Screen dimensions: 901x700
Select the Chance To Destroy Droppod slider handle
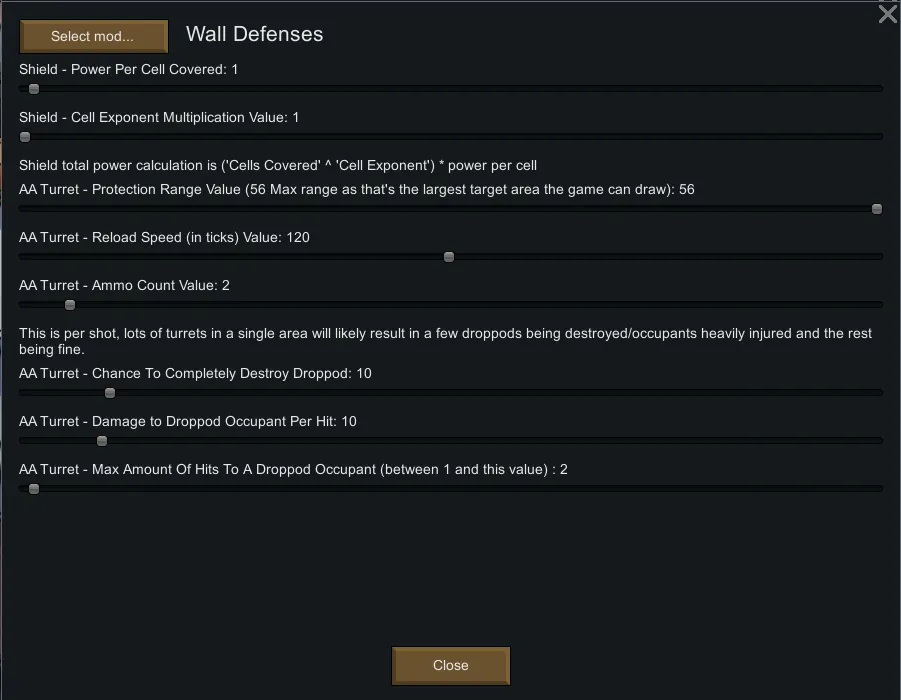(x=110, y=393)
